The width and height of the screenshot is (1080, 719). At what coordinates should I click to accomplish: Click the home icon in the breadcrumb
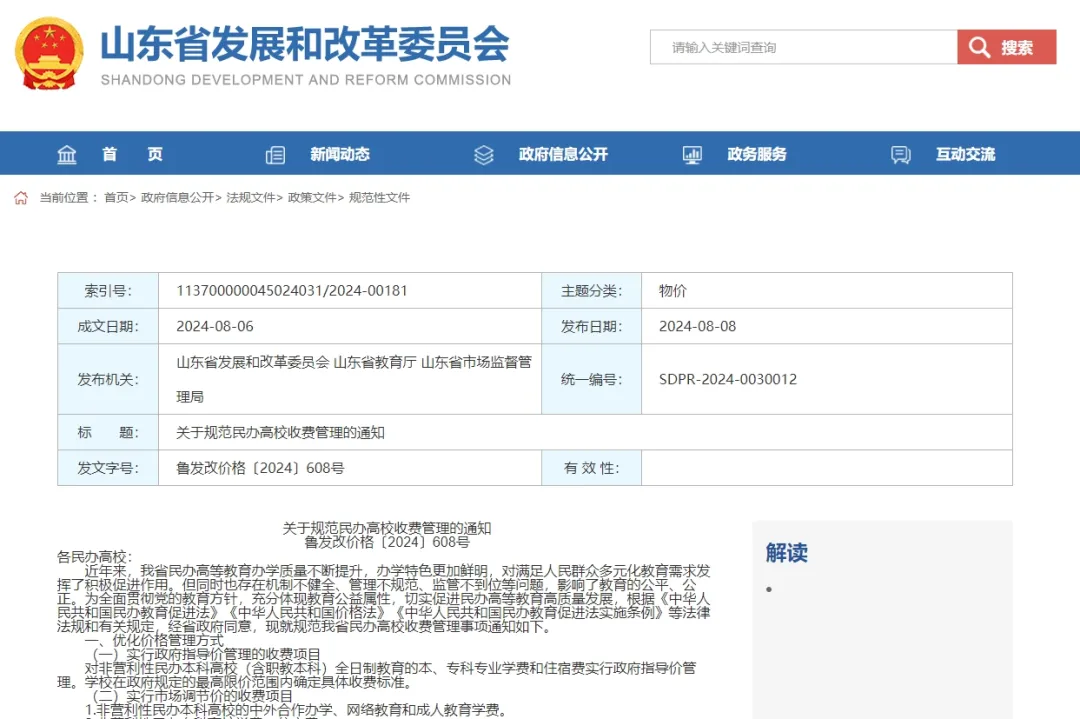coord(19,198)
